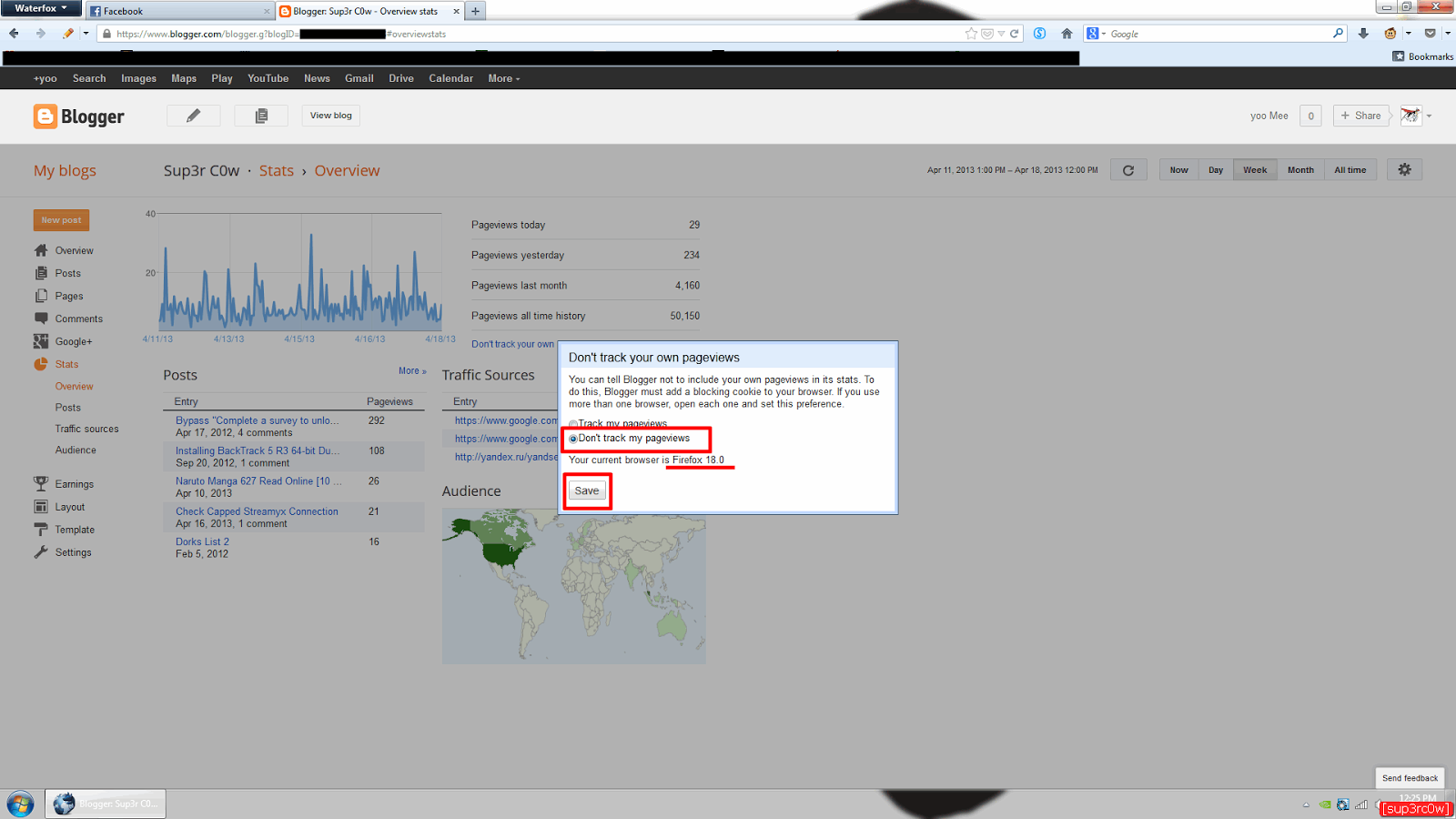
Task: Open the dropdown arrow next to pencil icon
Action: pos(86,34)
